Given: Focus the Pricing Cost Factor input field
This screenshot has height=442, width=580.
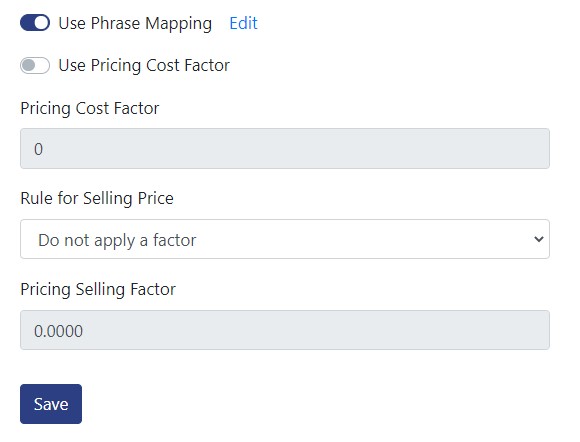Looking at the screenshot, I should point(285,149).
